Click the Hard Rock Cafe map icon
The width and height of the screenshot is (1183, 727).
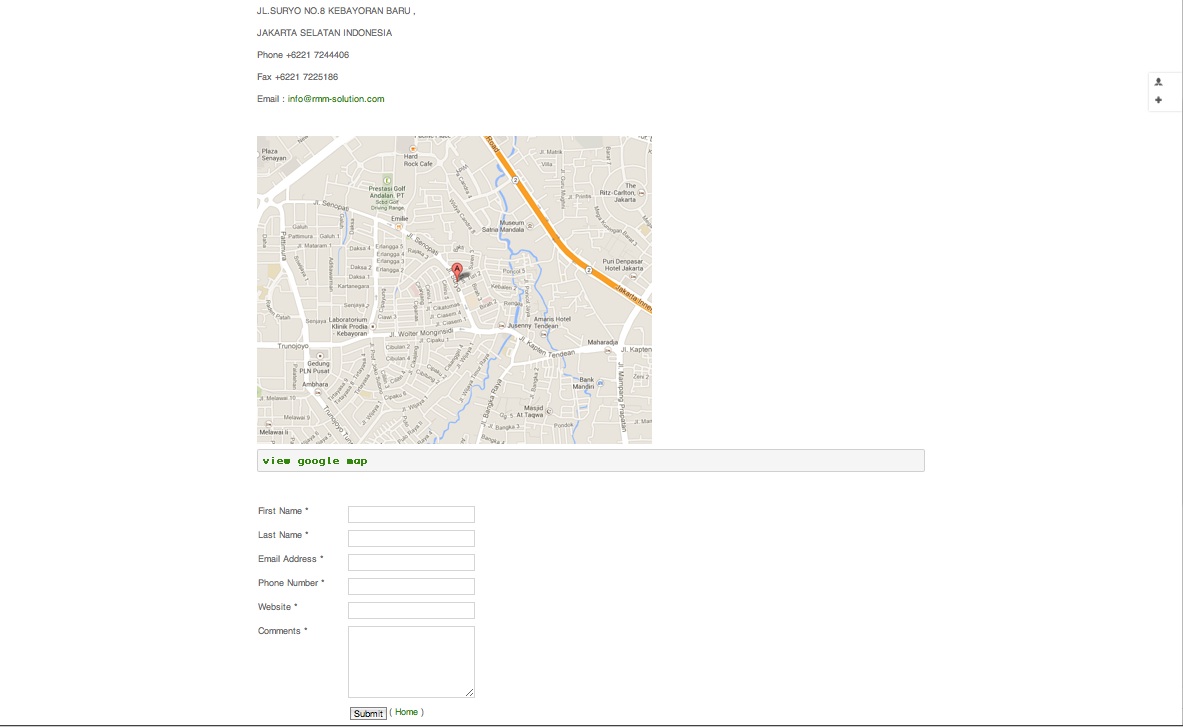pos(413,149)
